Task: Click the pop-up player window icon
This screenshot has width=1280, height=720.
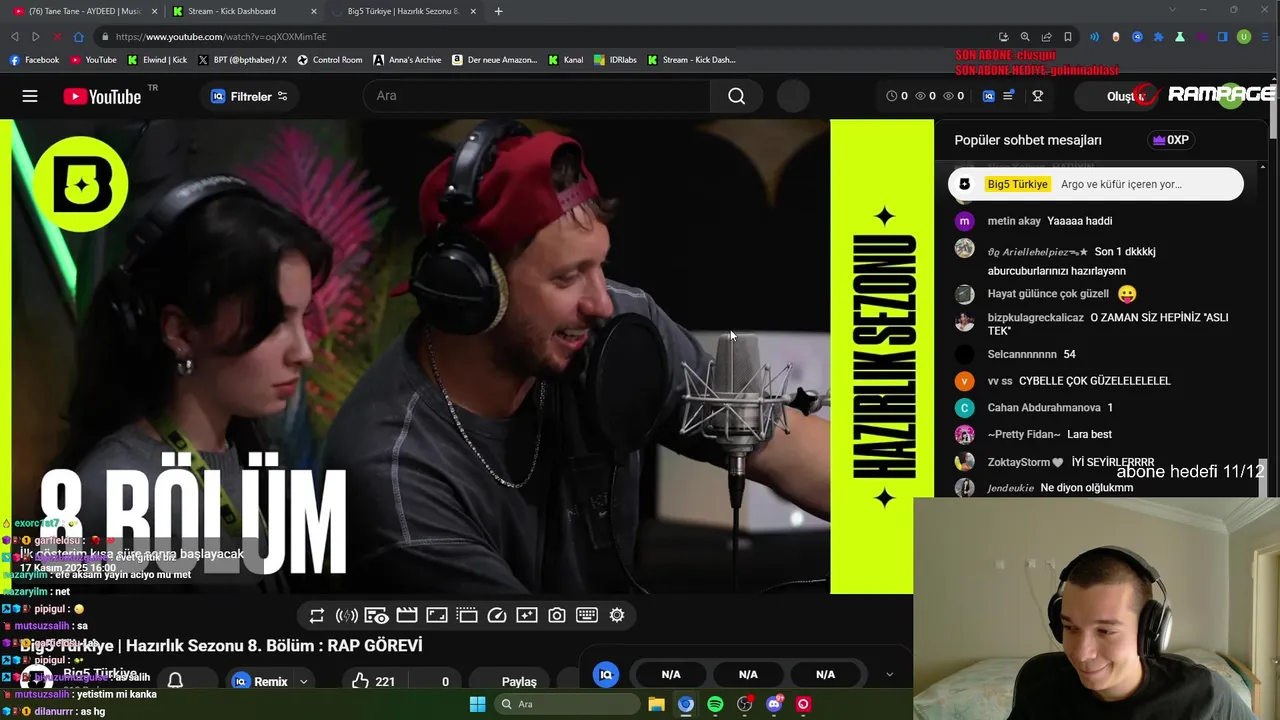Action: [467, 615]
